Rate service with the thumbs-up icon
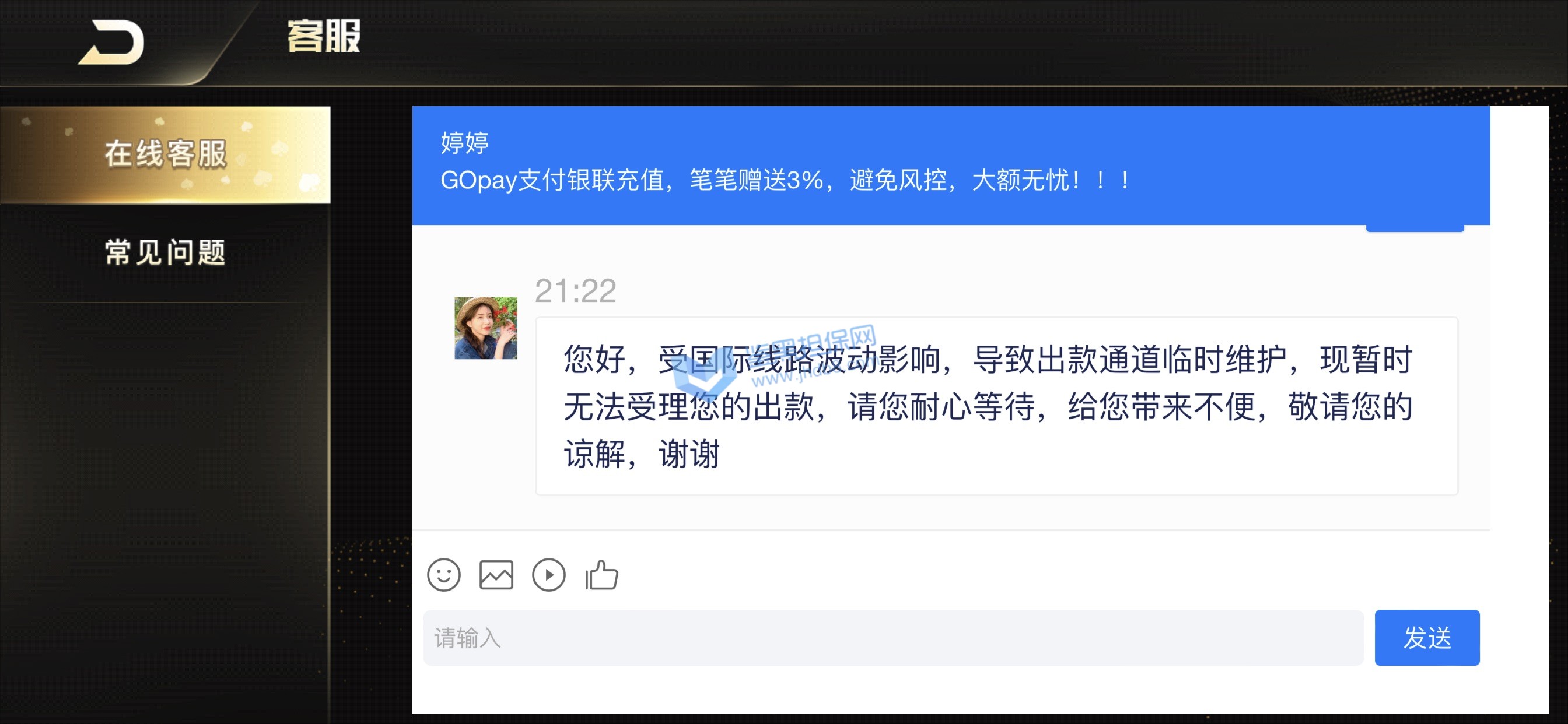This screenshot has height=724, width=1568. (x=601, y=575)
